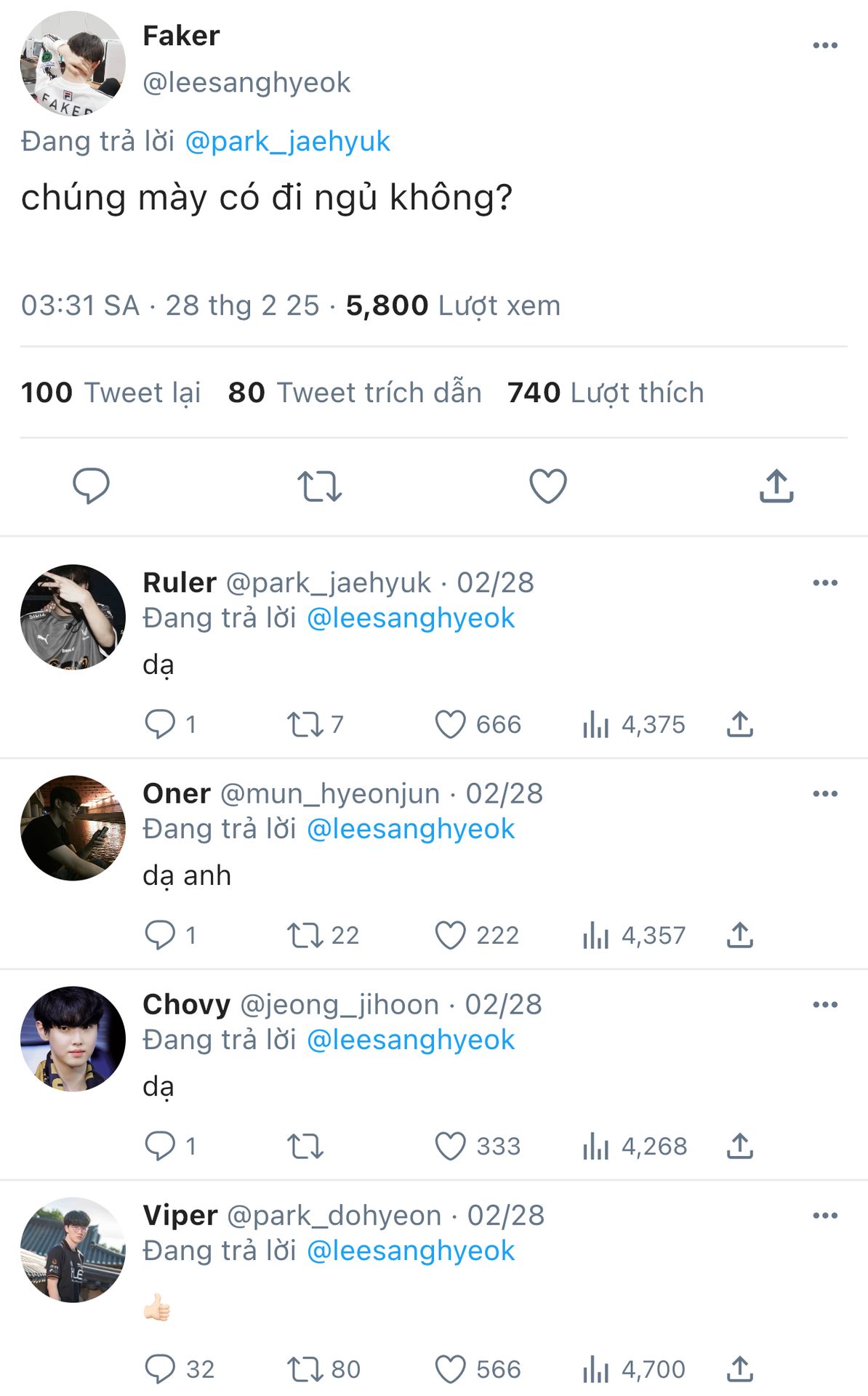This screenshot has height=1396, width=868.
Task: Share Ruler's reply tweet
Action: click(x=739, y=725)
